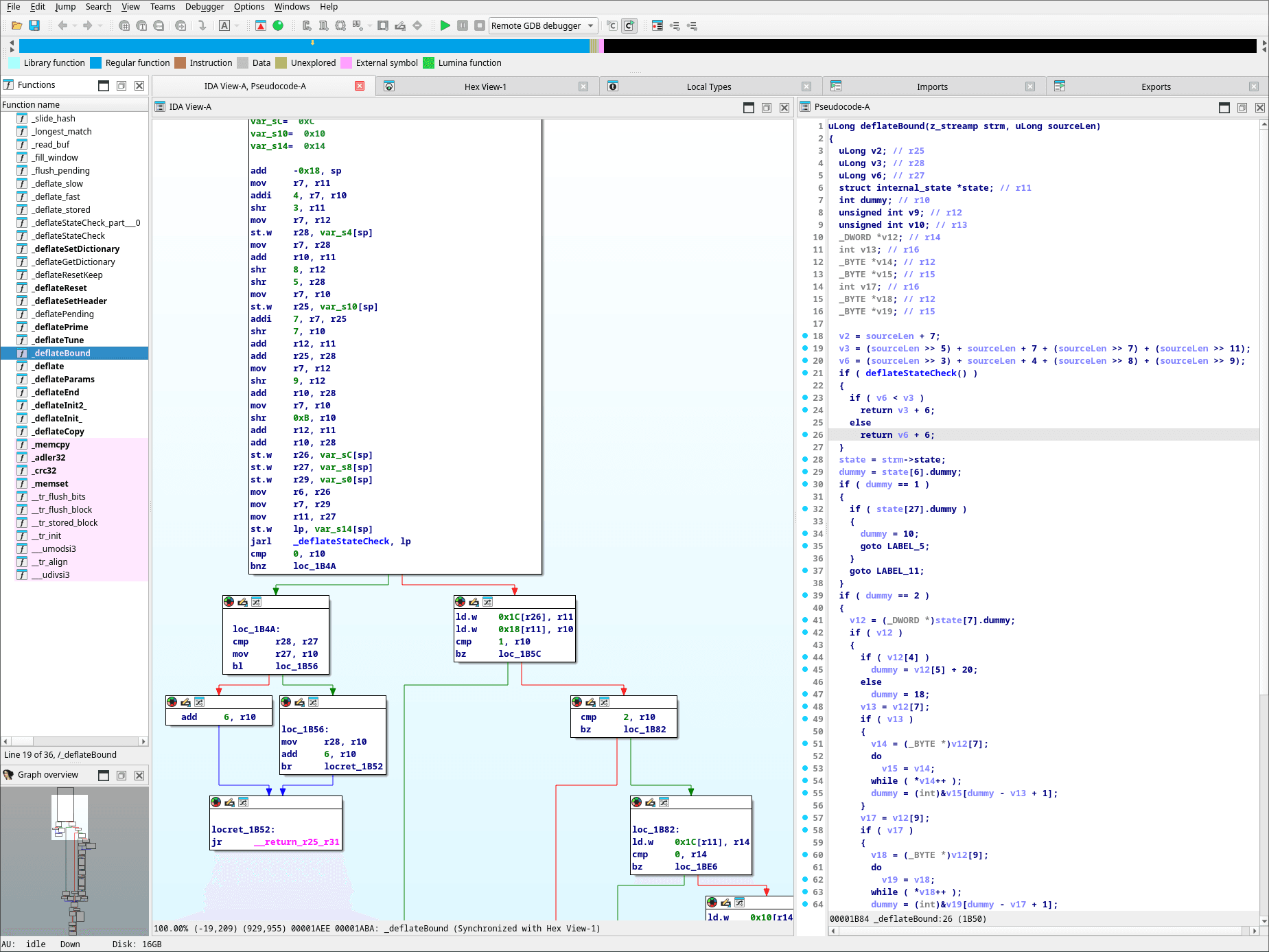1269x952 pixels.
Task: Select _deflateSetDictionary in the Functions list
Action: point(75,248)
